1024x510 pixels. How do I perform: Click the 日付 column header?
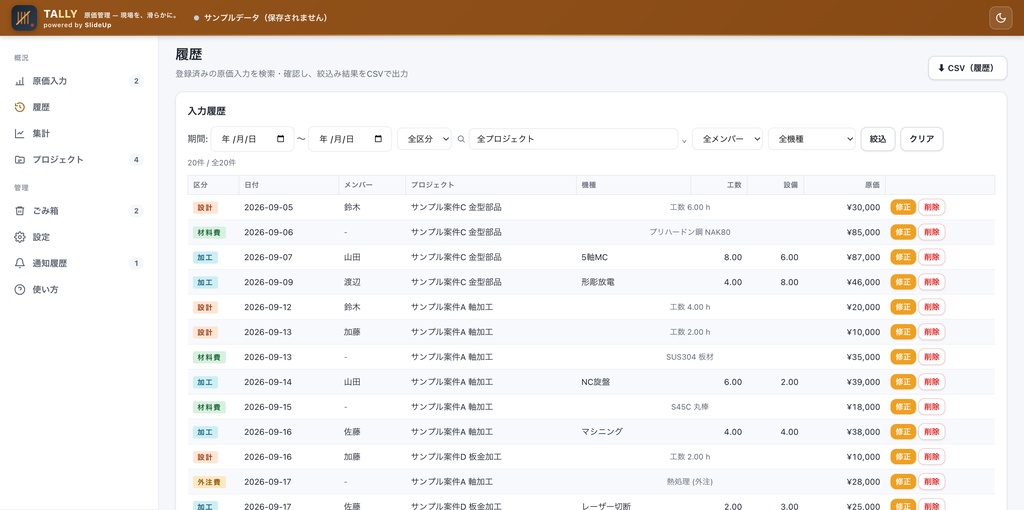click(x=289, y=185)
